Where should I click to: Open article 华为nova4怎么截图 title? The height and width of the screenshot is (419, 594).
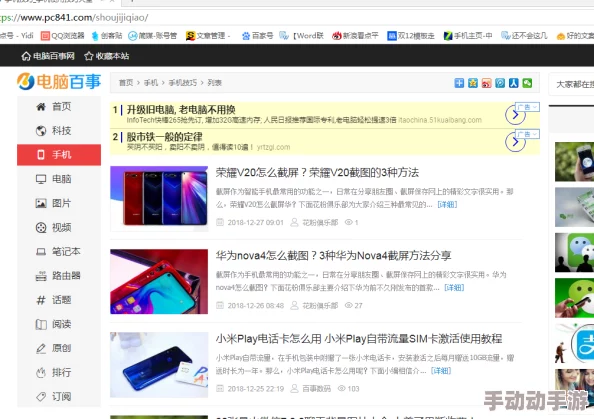[333, 256]
